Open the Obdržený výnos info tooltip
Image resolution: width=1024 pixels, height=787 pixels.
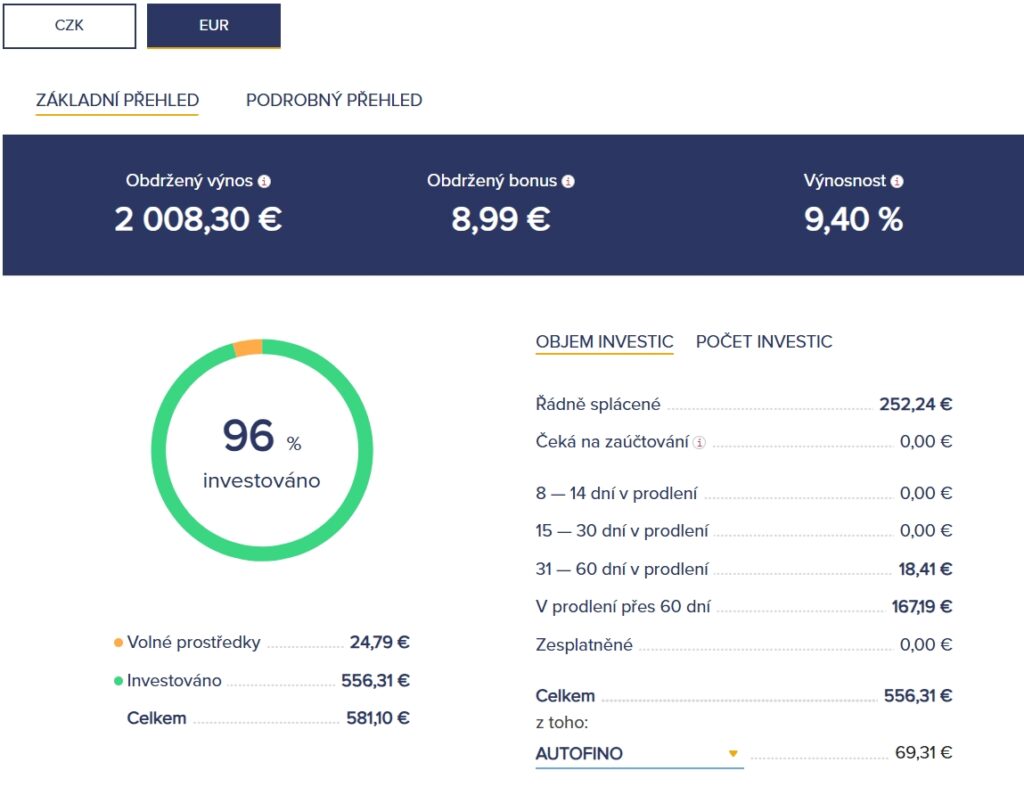click(x=263, y=181)
